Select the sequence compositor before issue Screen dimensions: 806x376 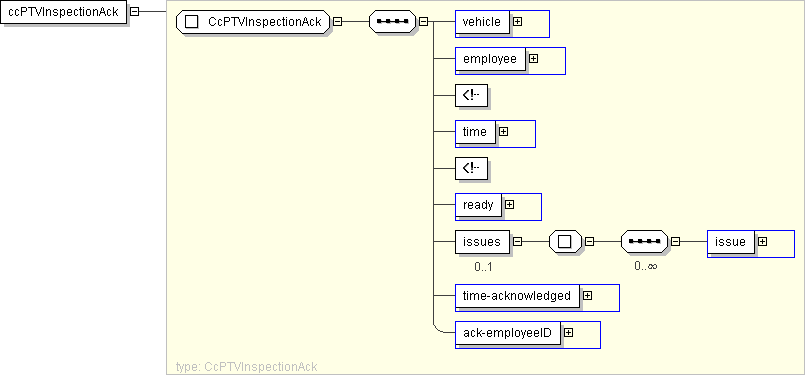(x=645, y=241)
